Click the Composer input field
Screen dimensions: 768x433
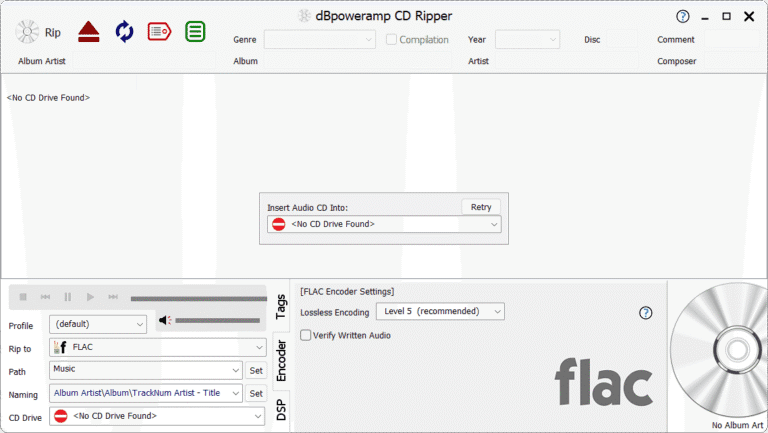(x=732, y=61)
